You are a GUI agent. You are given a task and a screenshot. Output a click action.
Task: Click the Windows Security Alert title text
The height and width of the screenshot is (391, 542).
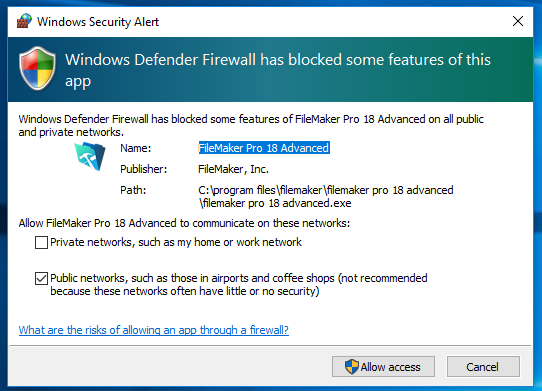[x=98, y=21]
